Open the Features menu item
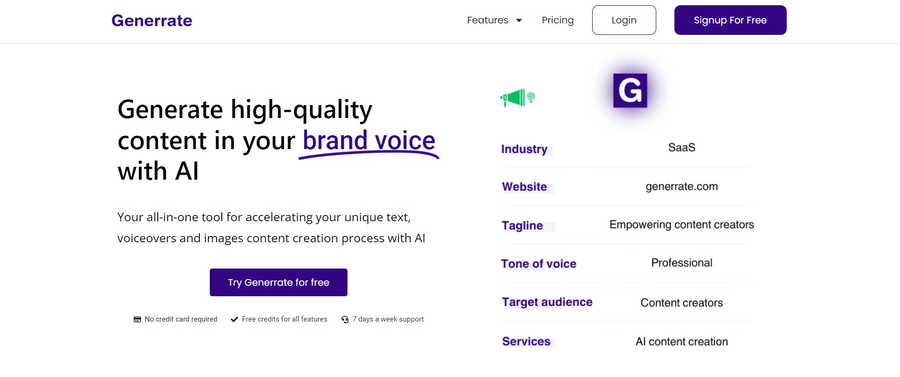The height and width of the screenshot is (377, 900). pyautogui.click(x=487, y=20)
